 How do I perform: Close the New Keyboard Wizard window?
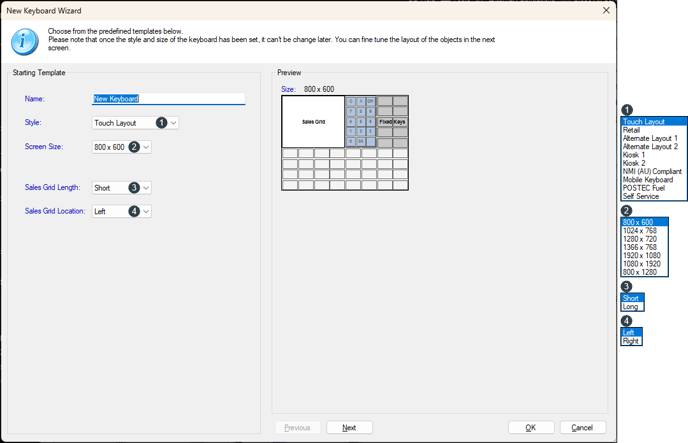click(605, 10)
